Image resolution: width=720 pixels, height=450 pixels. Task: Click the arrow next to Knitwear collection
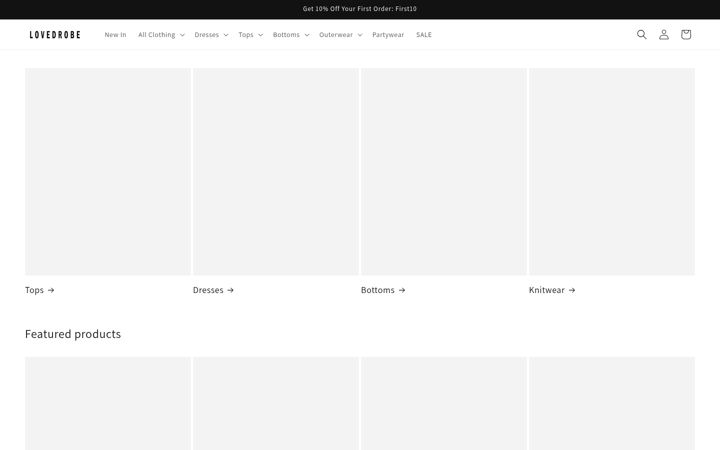tap(572, 290)
